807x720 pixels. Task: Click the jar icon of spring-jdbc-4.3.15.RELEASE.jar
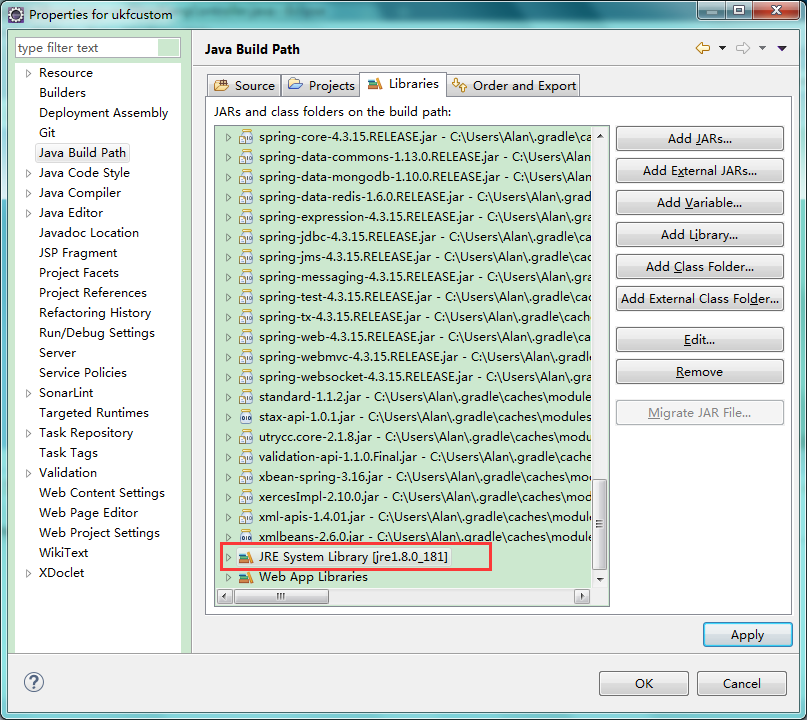pos(246,237)
